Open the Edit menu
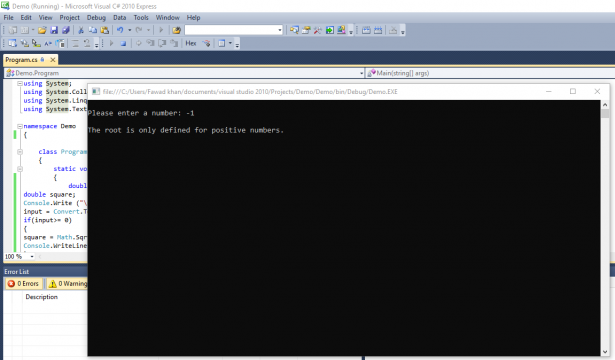 coord(26,18)
